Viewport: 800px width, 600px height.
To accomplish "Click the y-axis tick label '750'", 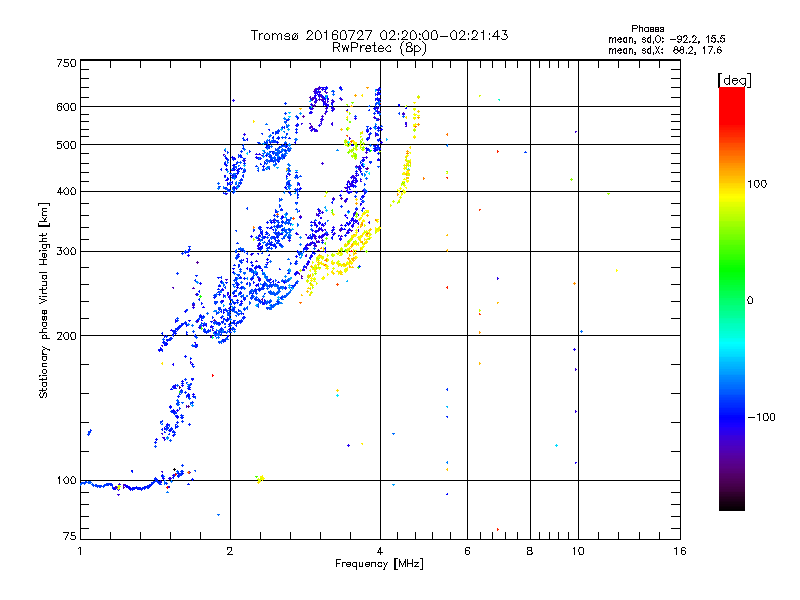I will click(x=66, y=63).
